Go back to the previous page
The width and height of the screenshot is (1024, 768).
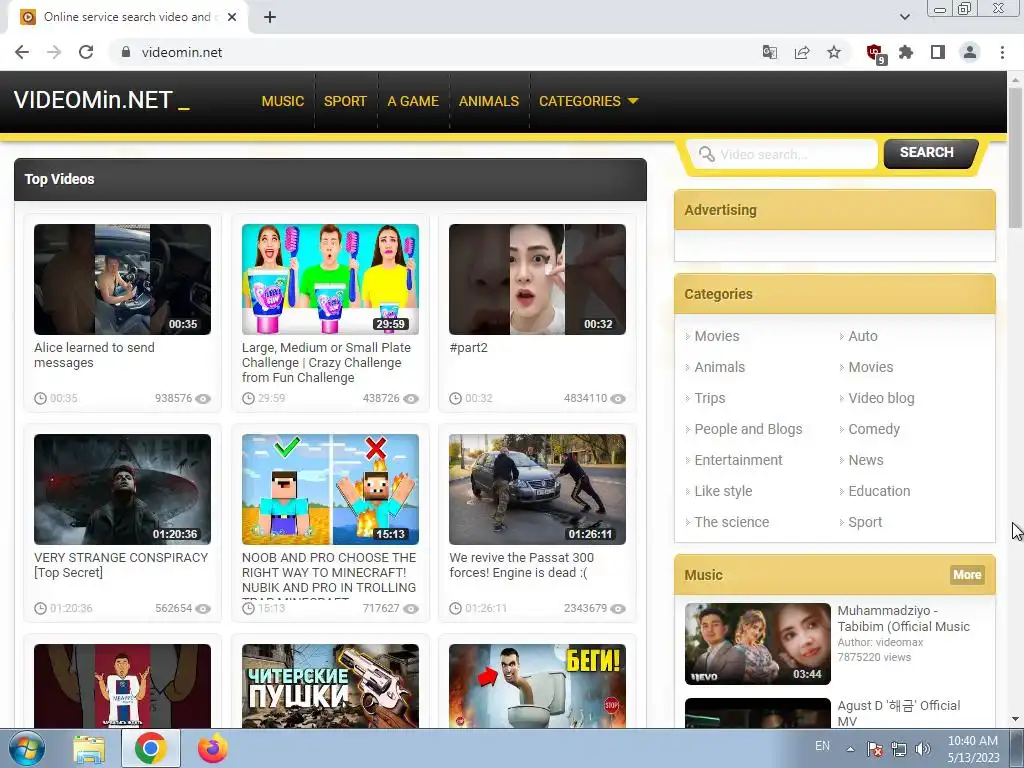tap(22, 52)
